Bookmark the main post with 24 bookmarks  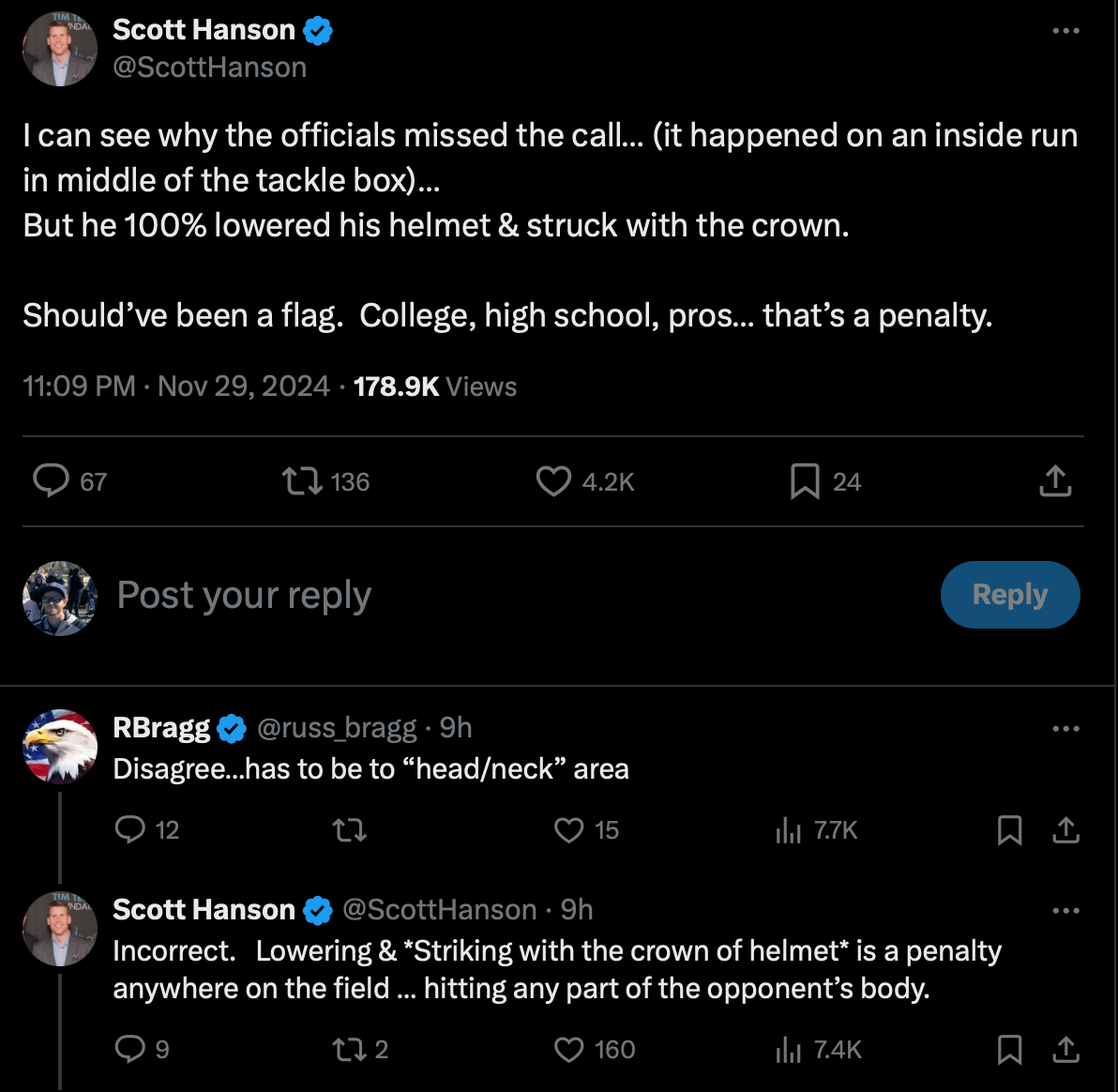(805, 481)
